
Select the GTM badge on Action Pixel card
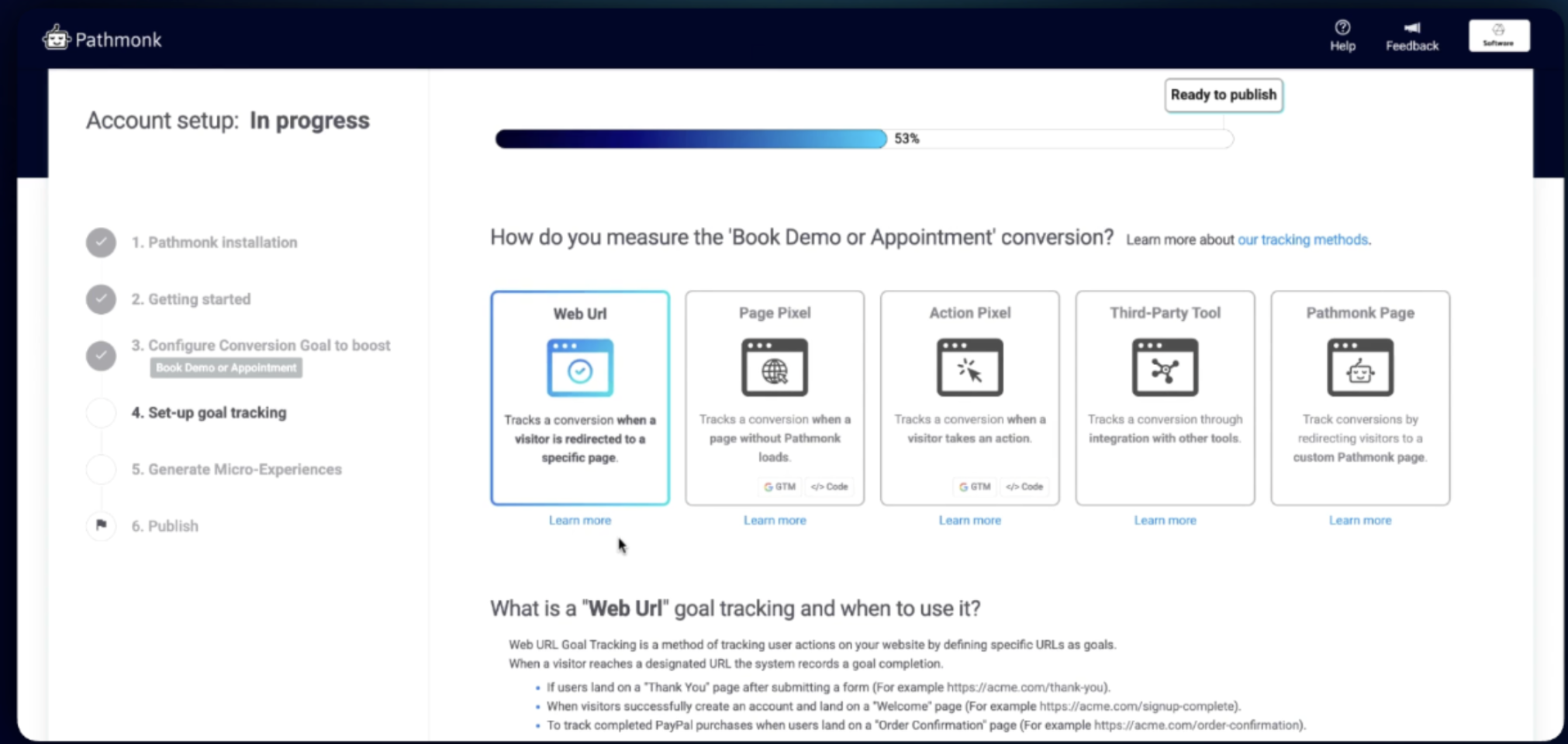pos(975,487)
